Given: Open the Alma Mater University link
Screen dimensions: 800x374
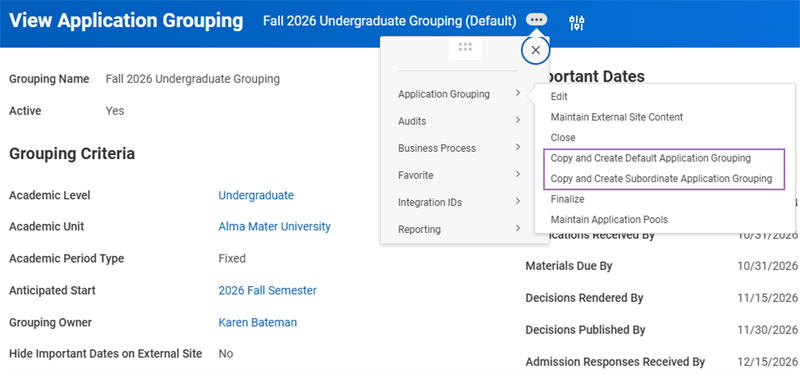Looking at the screenshot, I should pyautogui.click(x=274, y=226).
